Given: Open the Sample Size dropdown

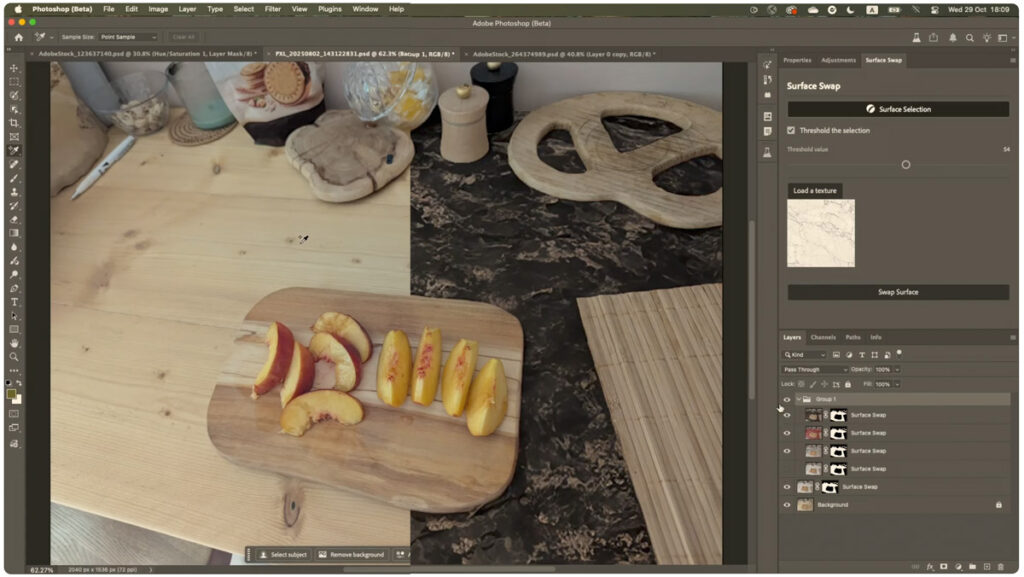Looking at the screenshot, I should (x=128, y=37).
